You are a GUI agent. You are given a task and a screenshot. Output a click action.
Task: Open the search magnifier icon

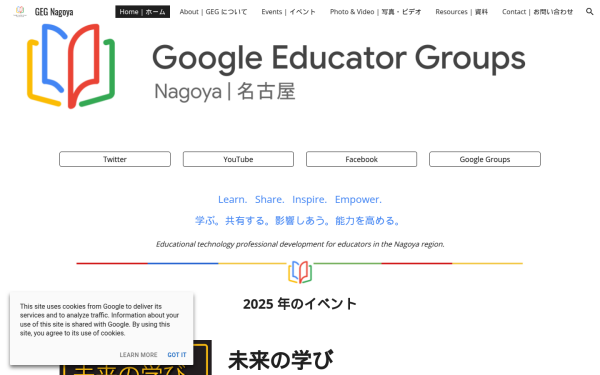point(589,11)
